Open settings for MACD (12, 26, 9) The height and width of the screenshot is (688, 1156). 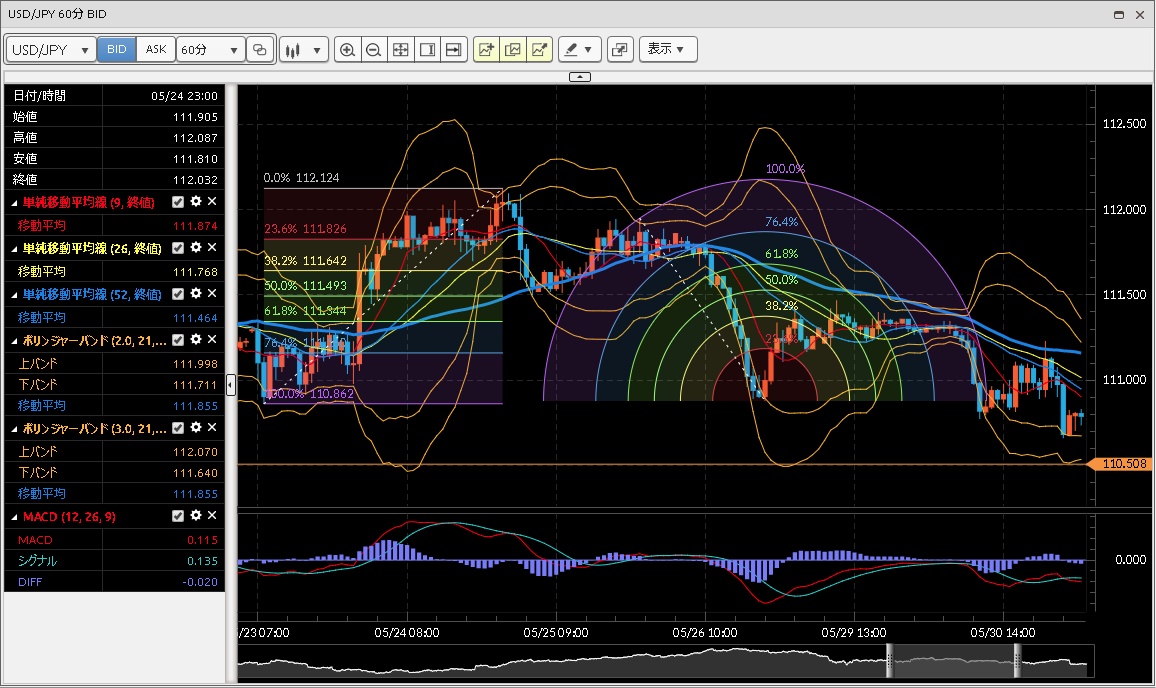coord(195,515)
